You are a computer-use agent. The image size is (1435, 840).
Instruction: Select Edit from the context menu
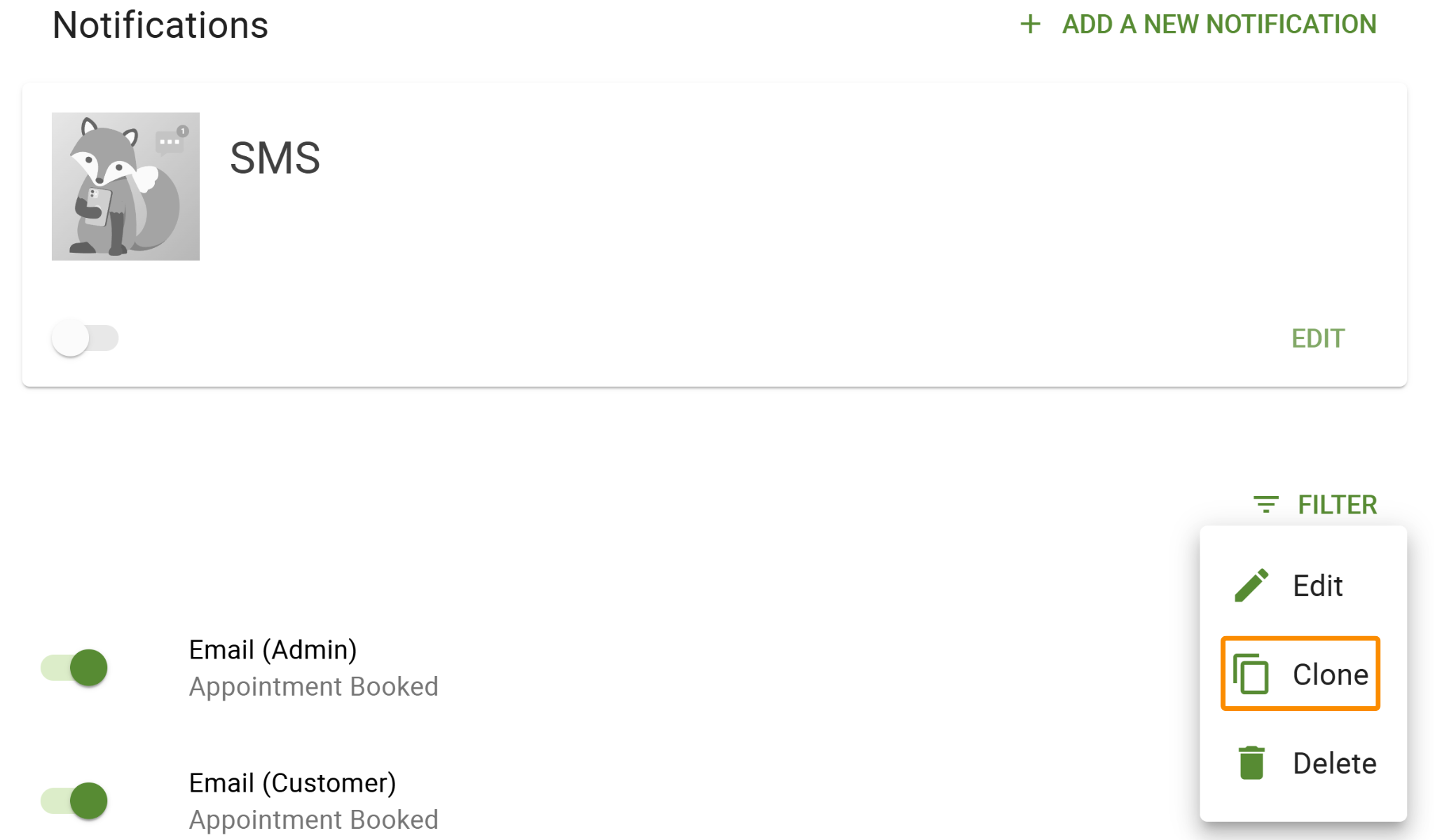pyautogui.click(x=1303, y=586)
